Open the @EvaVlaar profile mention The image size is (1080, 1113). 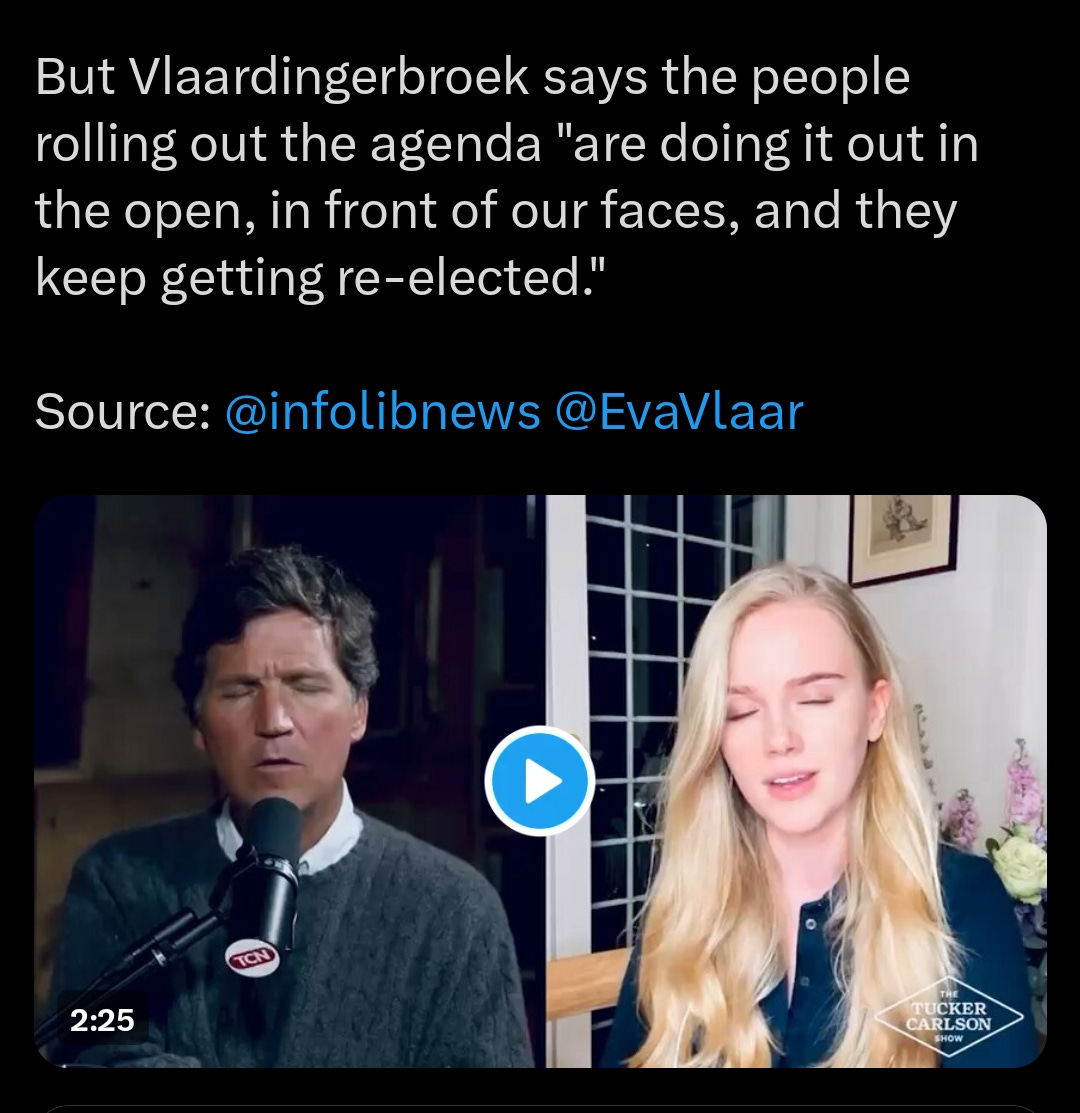(679, 411)
